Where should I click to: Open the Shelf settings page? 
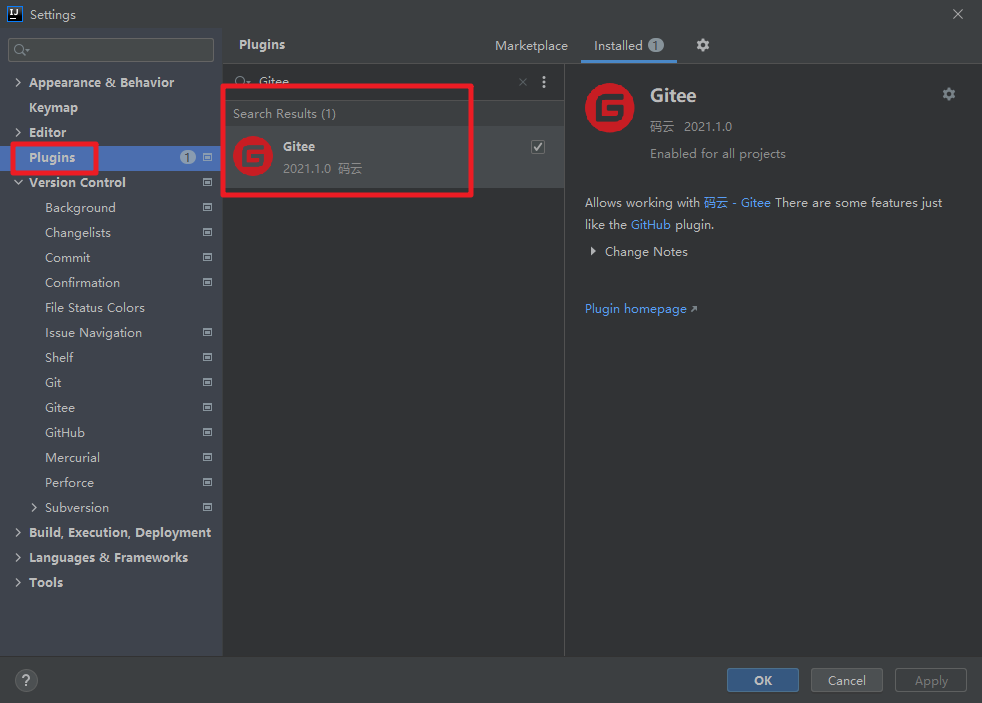(59, 357)
